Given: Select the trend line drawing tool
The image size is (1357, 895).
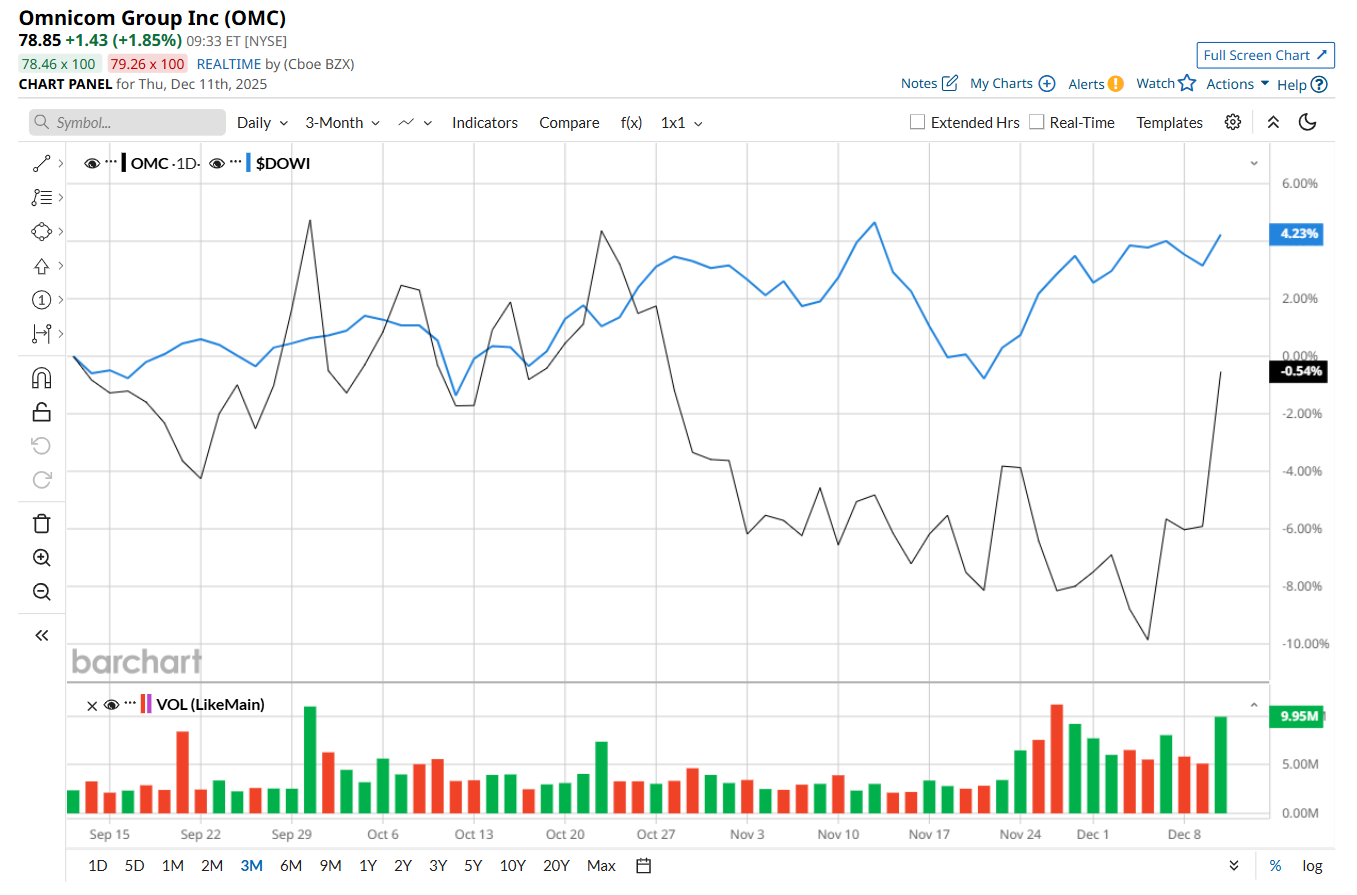Looking at the screenshot, I should coord(41,163).
